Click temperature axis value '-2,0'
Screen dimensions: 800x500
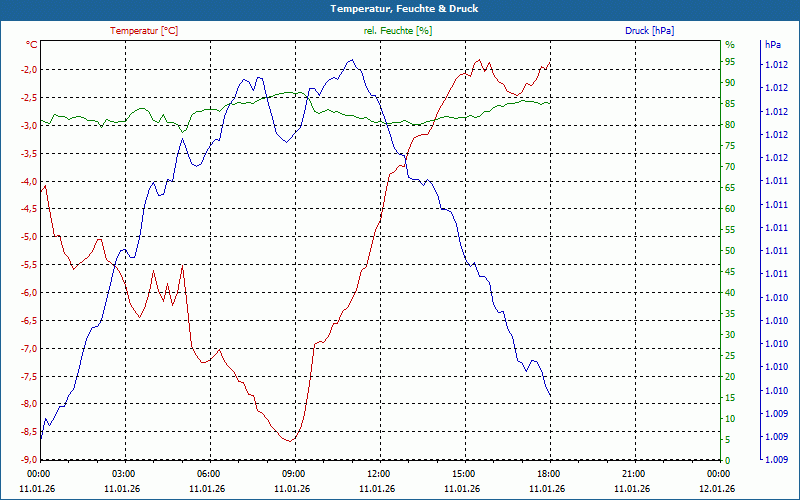pos(29,69)
